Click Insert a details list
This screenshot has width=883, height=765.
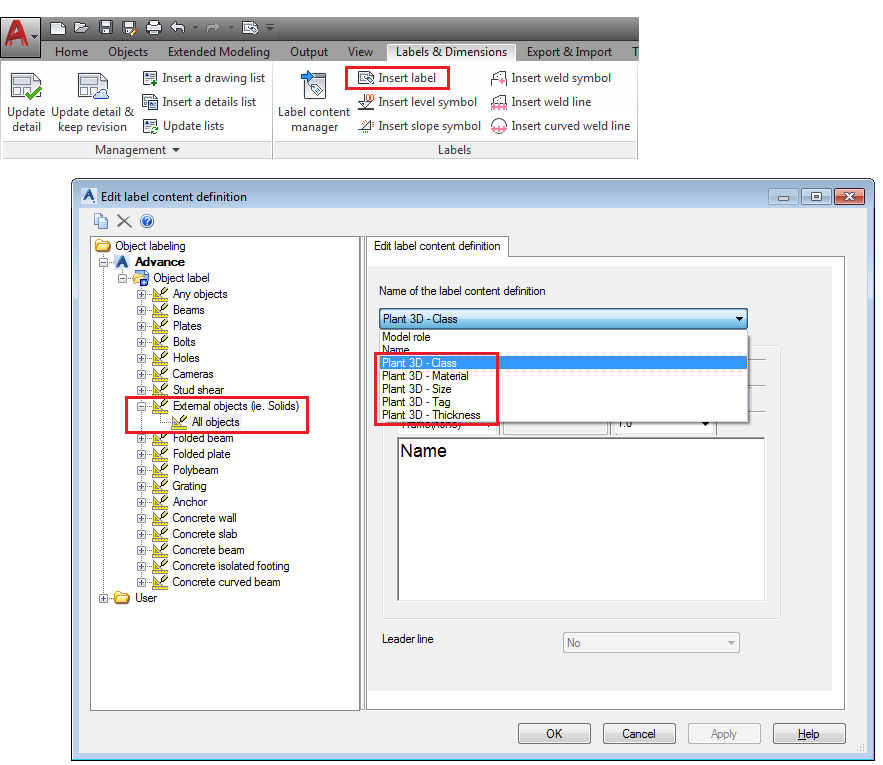tap(199, 102)
